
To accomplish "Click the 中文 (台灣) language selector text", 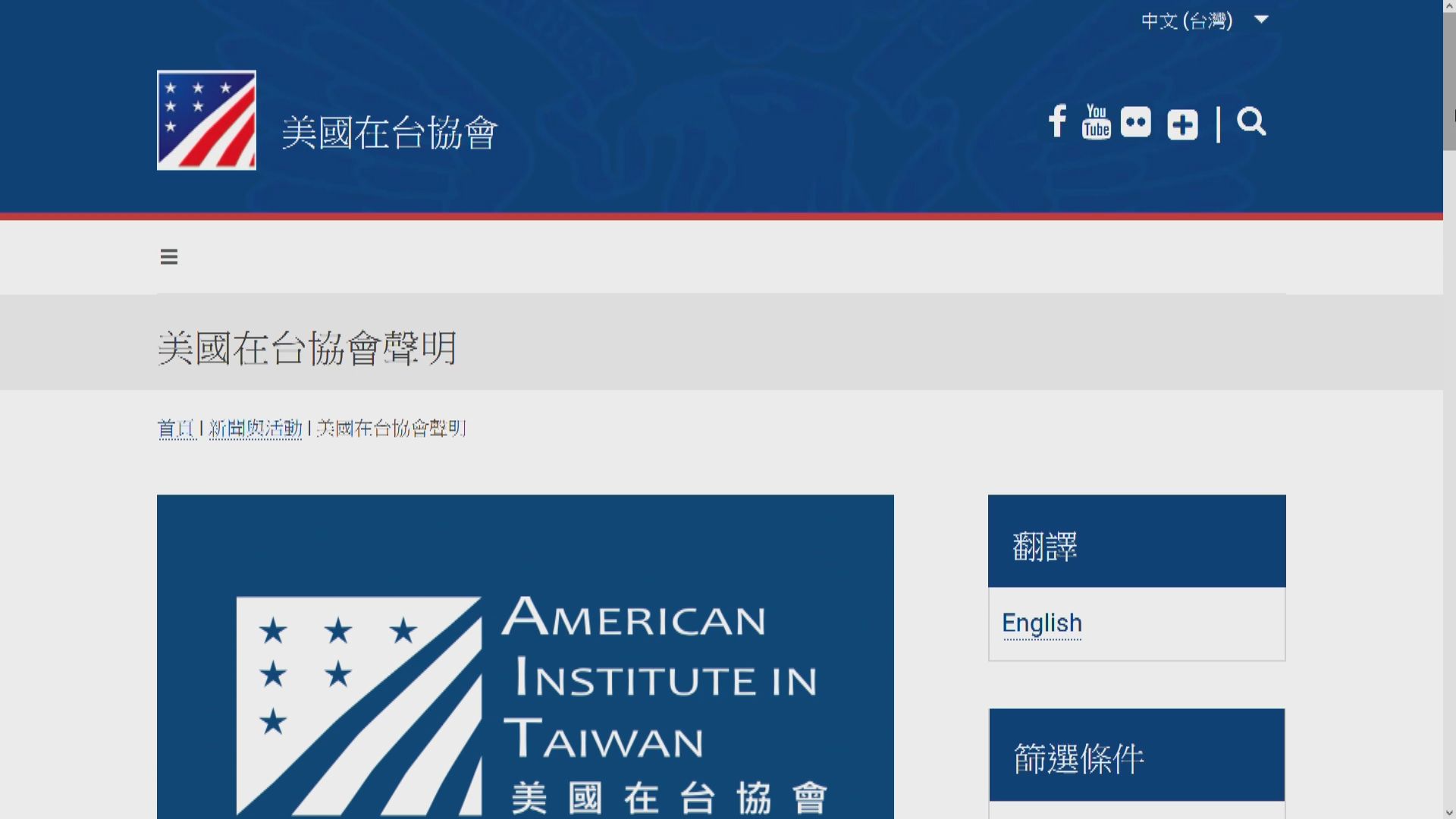I will (x=1187, y=20).
